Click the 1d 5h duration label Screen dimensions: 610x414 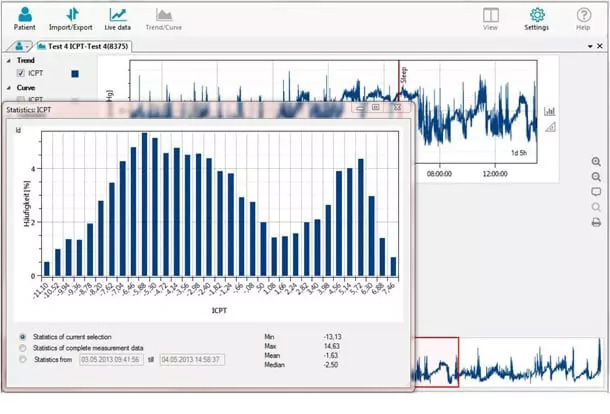tap(519, 153)
